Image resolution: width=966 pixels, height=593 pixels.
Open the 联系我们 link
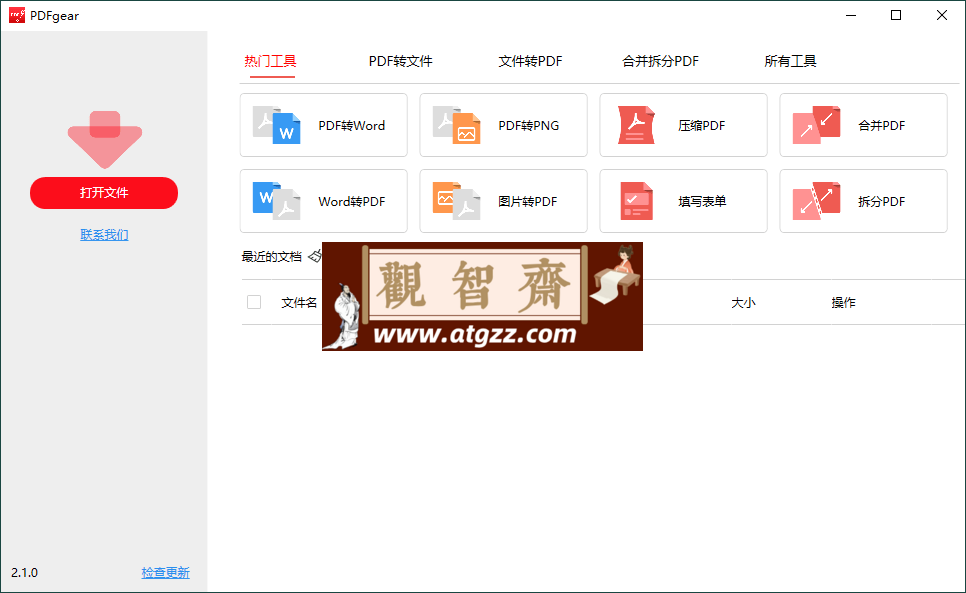pos(104,235)
